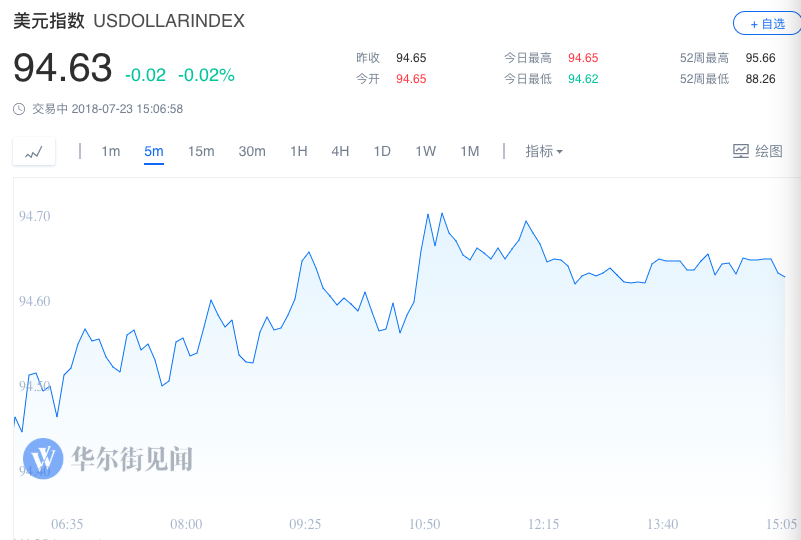Select the 5m interval tab
Image resolution: width=801 pixels, height=540 pixels.
click(154, 152)
